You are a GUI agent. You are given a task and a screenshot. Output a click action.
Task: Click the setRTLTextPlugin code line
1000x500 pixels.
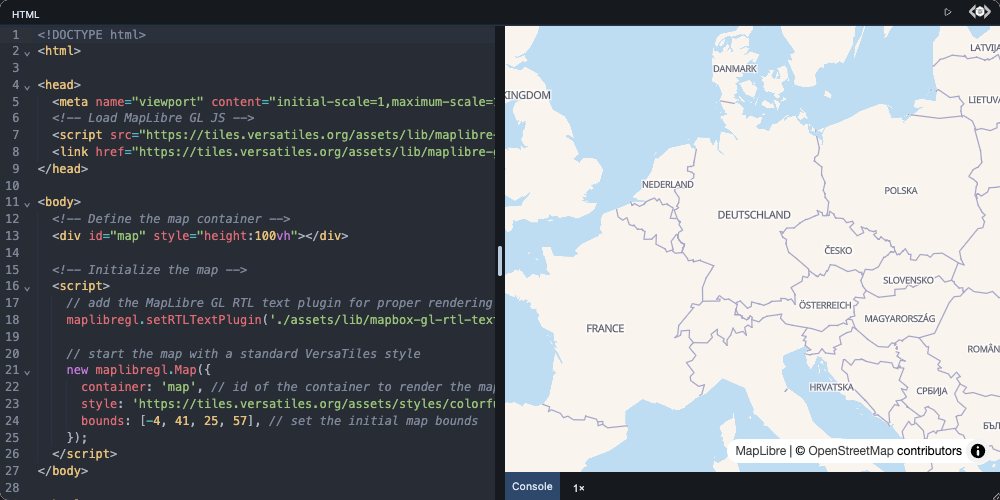280,320
